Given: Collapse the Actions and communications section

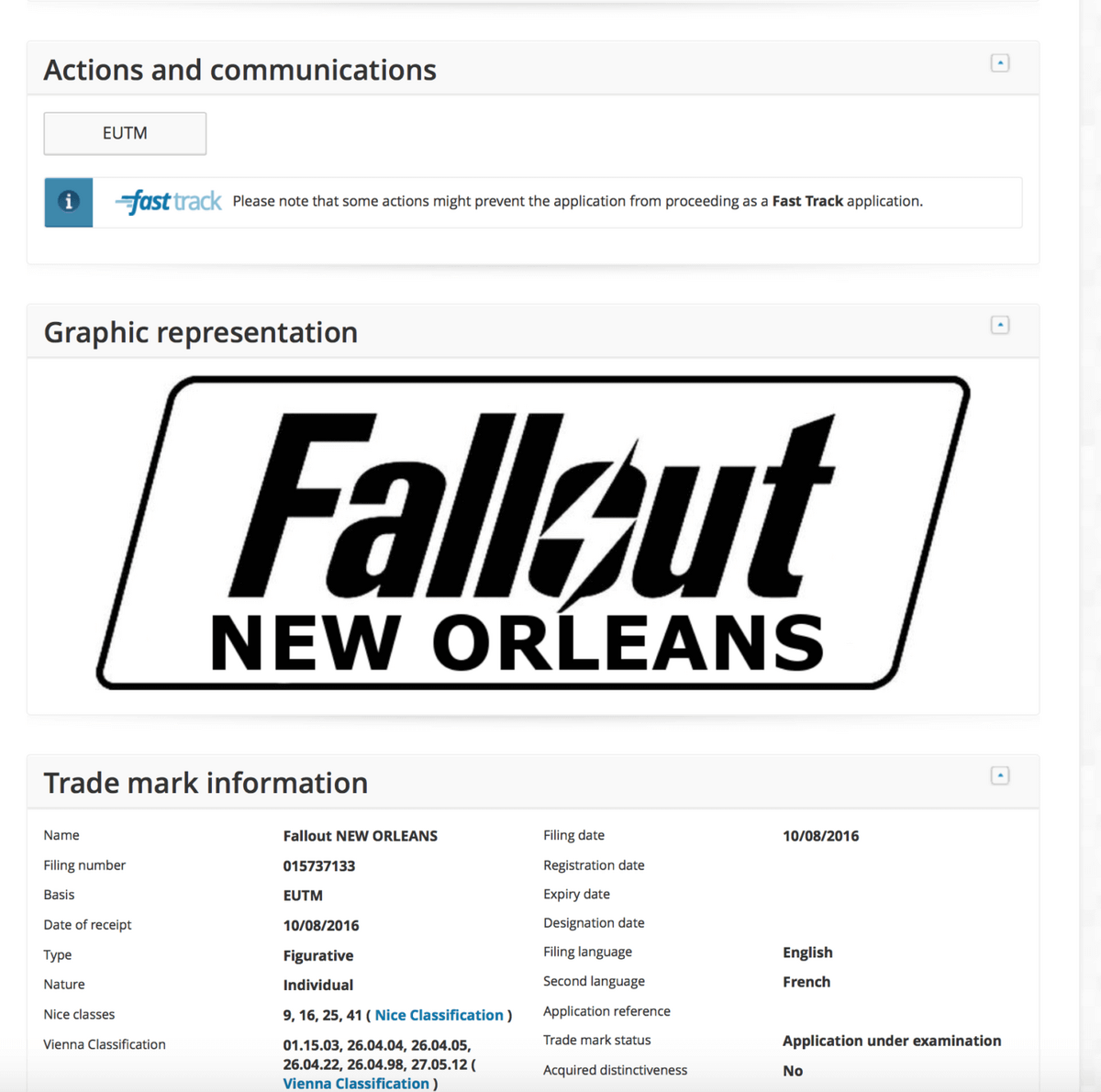Looking at the screenshot, I should click(x=1000, y=63).
